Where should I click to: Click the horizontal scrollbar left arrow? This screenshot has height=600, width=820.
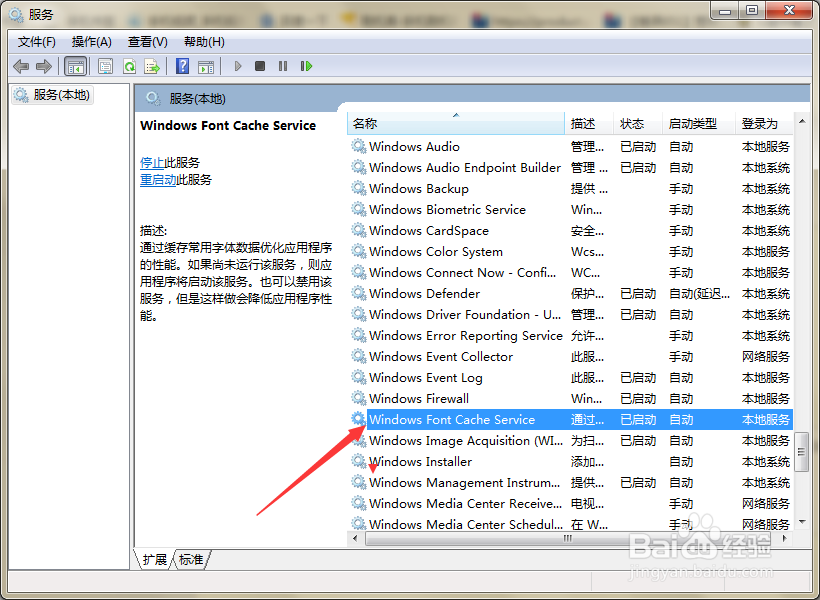tap(356, 538)
